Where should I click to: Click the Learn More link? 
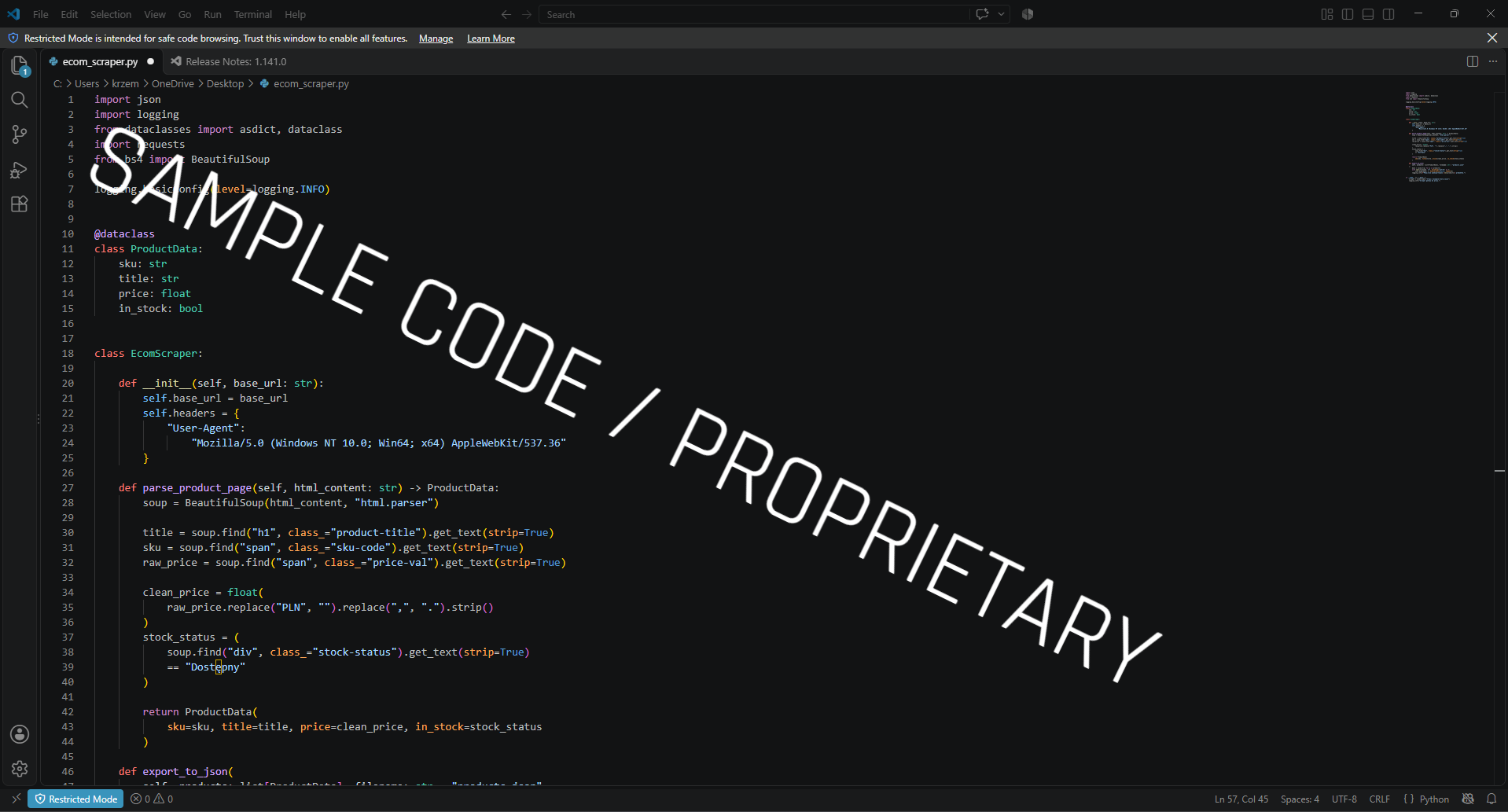(491, 39)
